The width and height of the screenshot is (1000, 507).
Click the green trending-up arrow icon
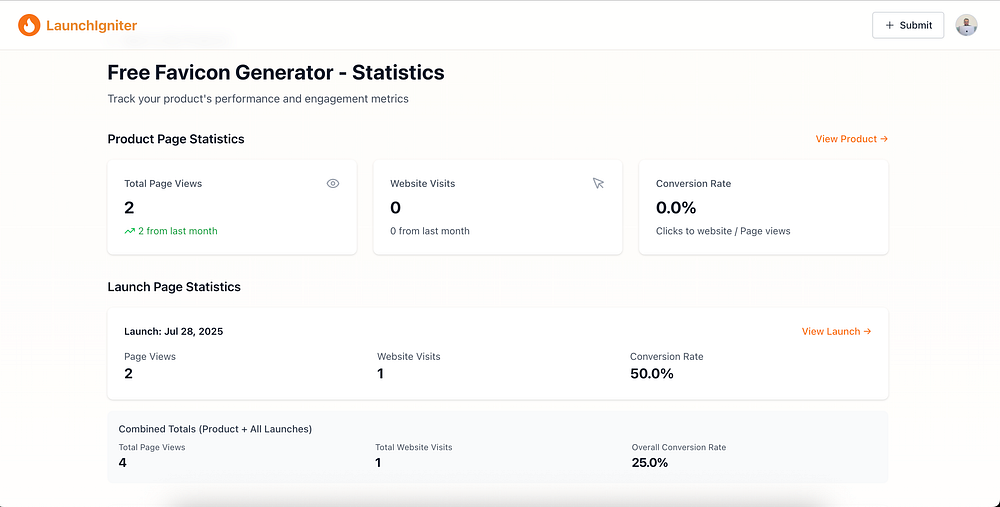click(129, 231)
